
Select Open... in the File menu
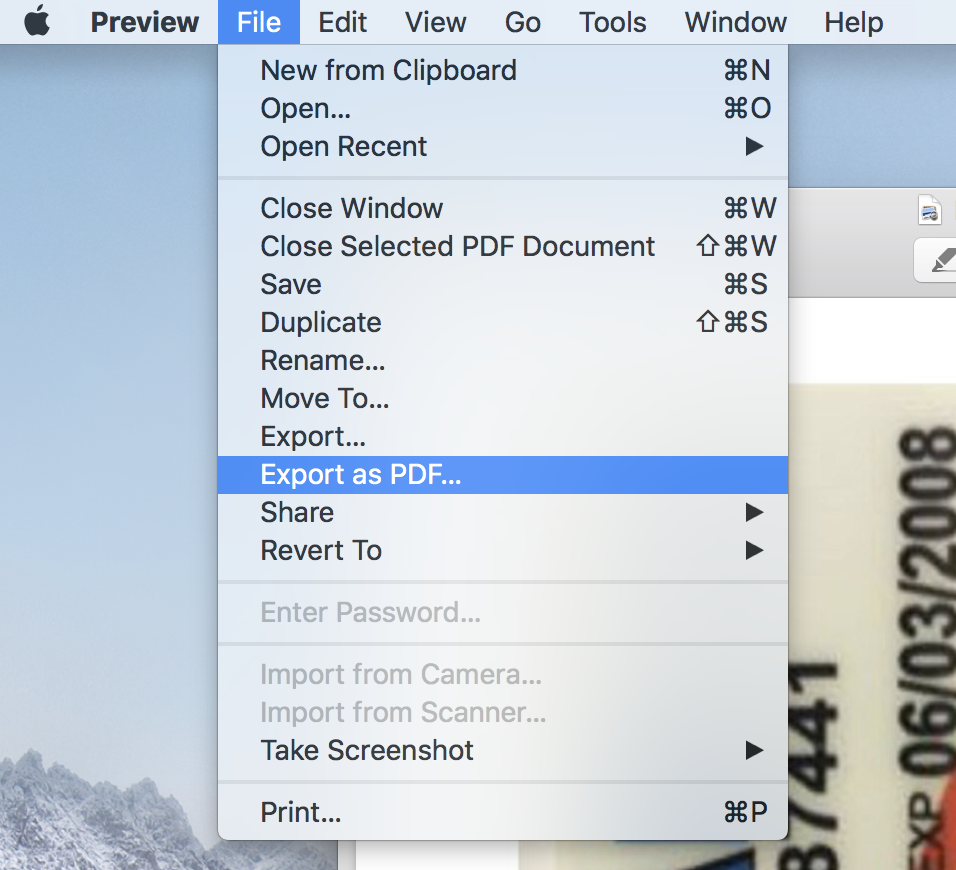pos(503,109)
